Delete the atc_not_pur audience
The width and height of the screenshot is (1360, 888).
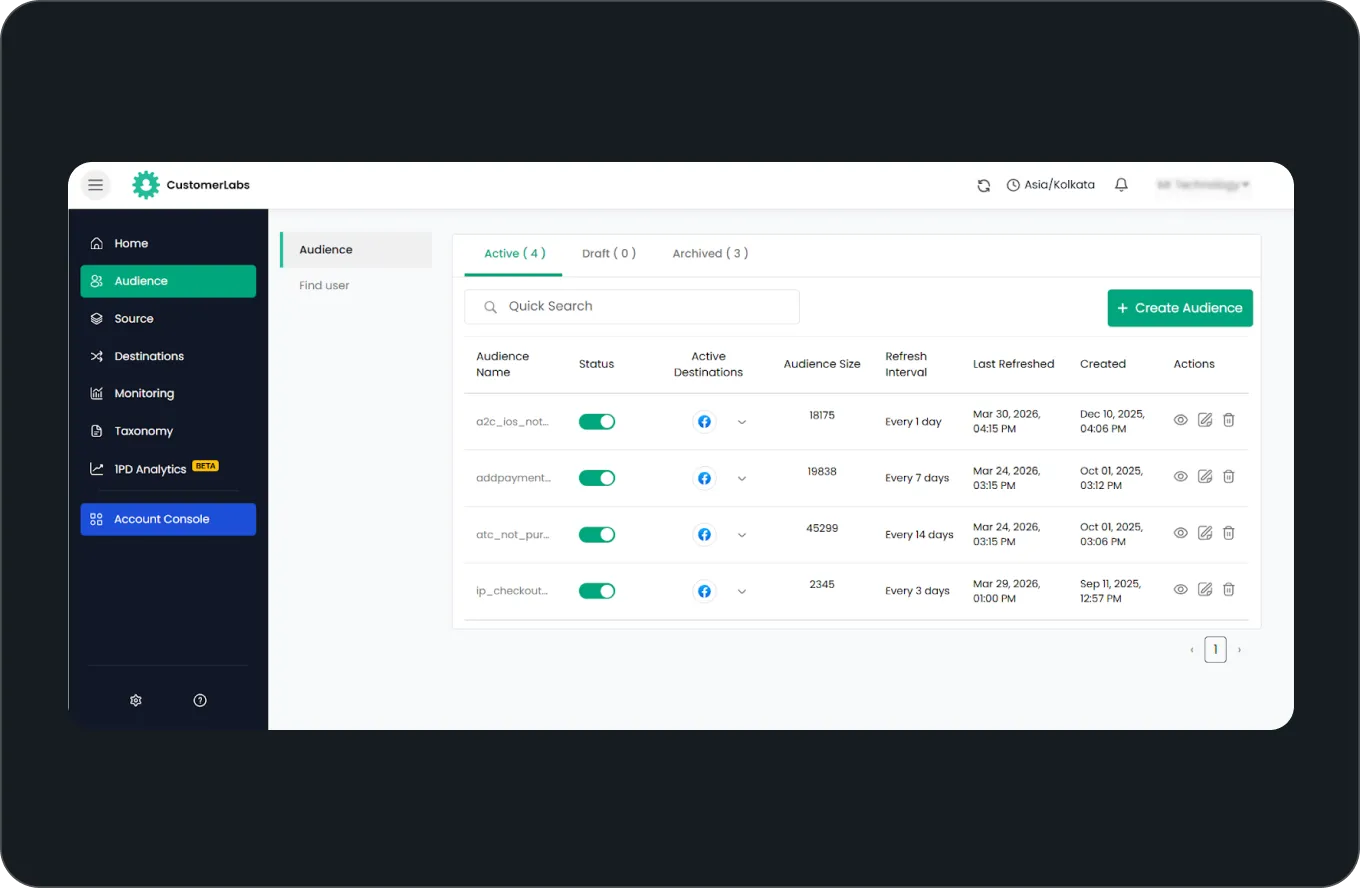tap(1229, 533)
